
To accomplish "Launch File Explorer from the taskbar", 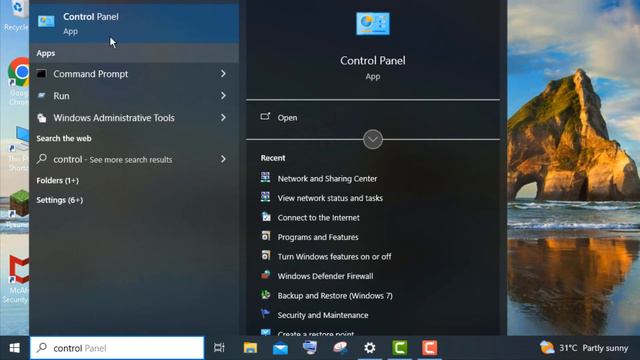I will [250, 348].
